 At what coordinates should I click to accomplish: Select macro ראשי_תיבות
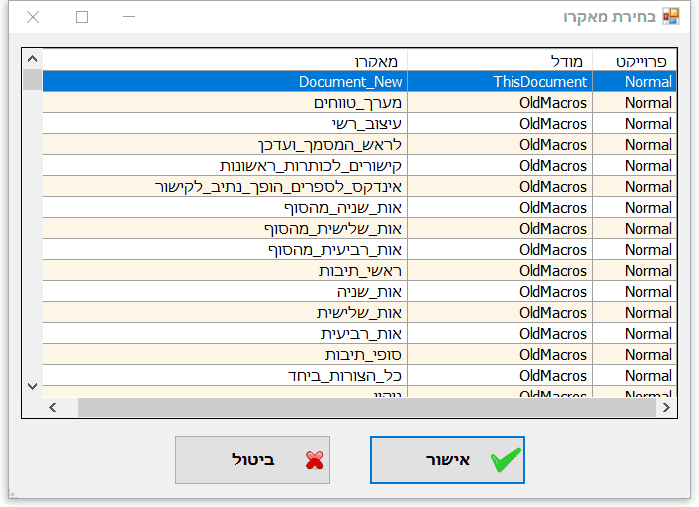click(x=225, y=270)
